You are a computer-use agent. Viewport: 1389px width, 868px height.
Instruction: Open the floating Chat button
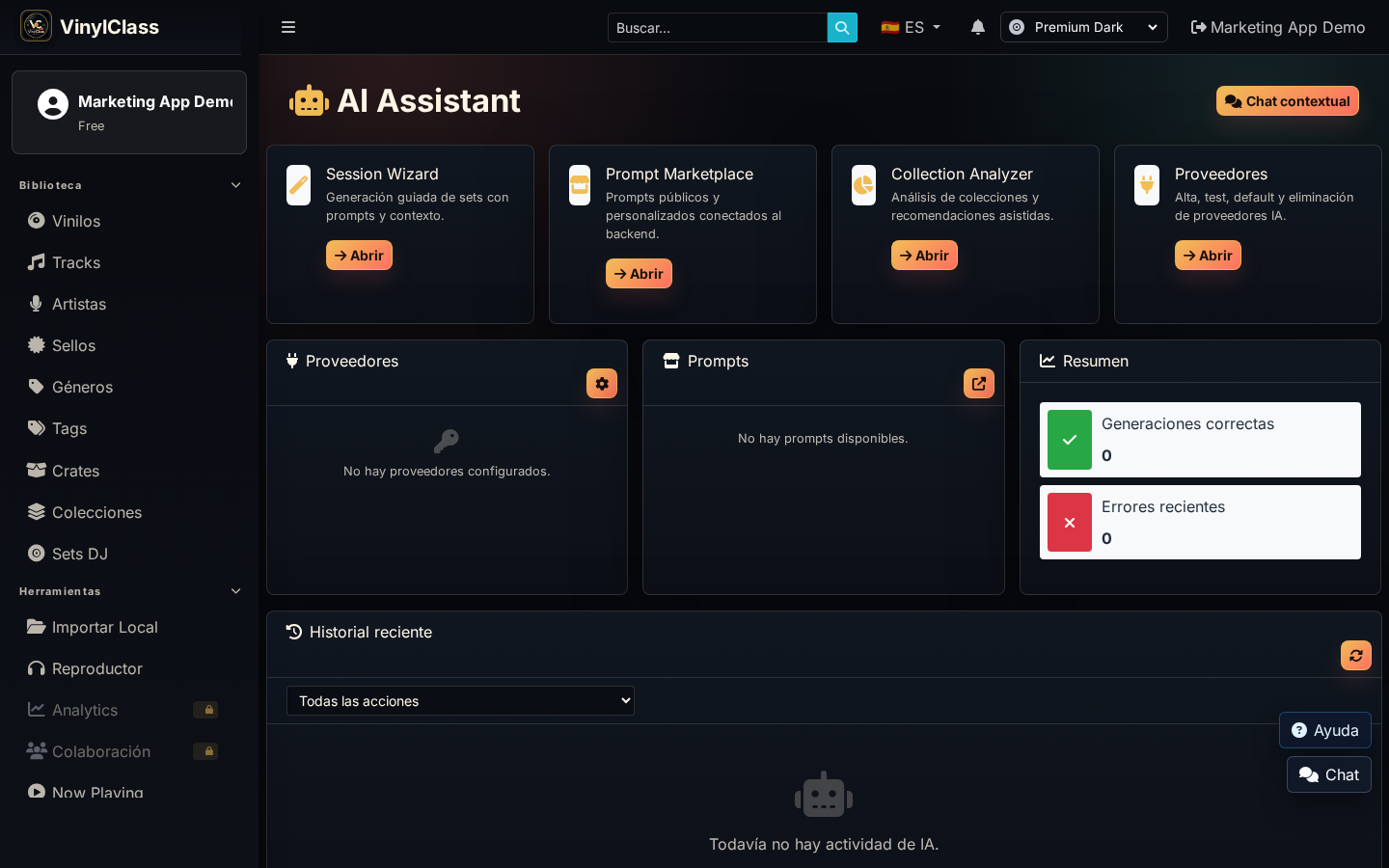click(x=1329, y=774)
